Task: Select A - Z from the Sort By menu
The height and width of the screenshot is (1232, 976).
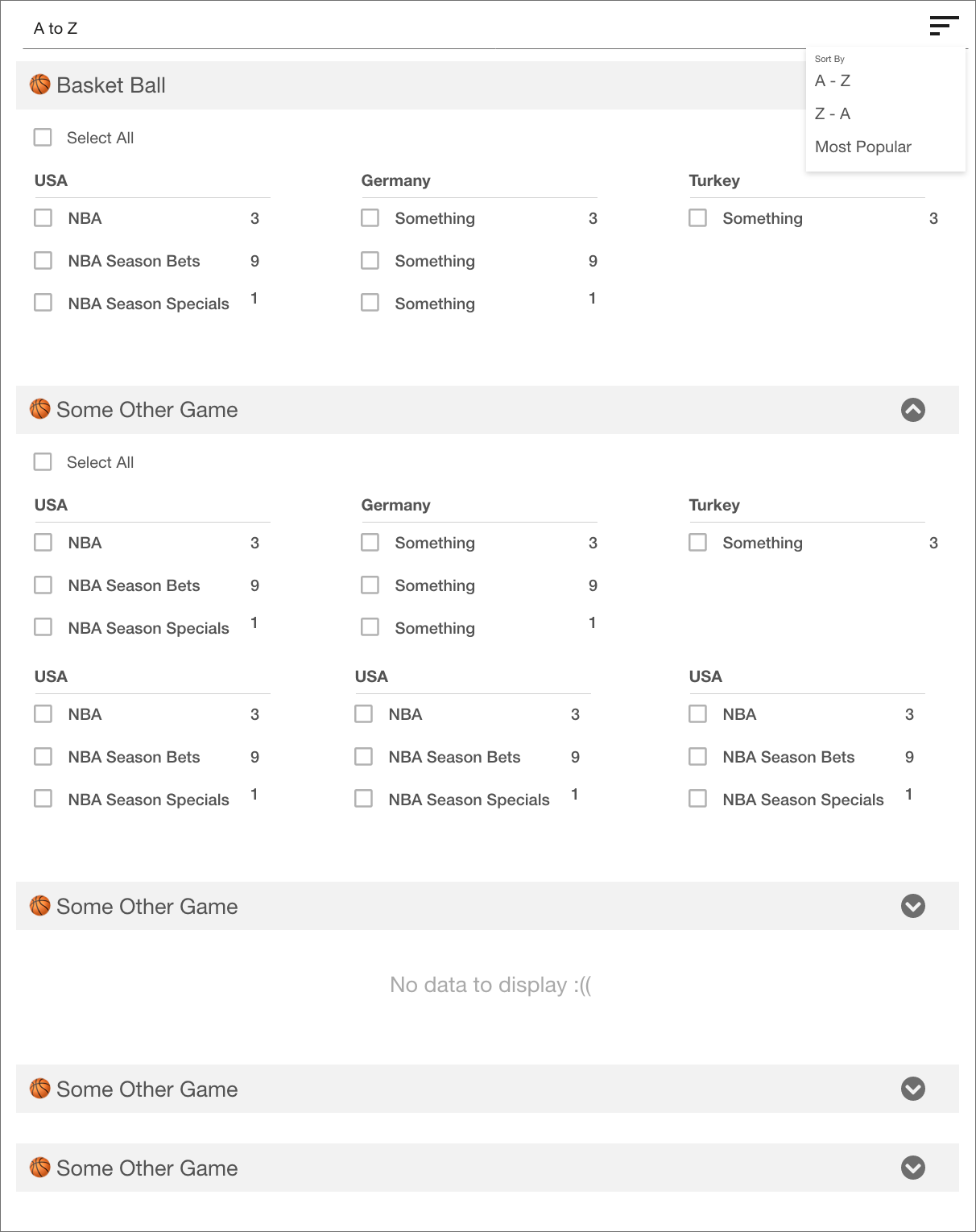Action: point(832,81)
